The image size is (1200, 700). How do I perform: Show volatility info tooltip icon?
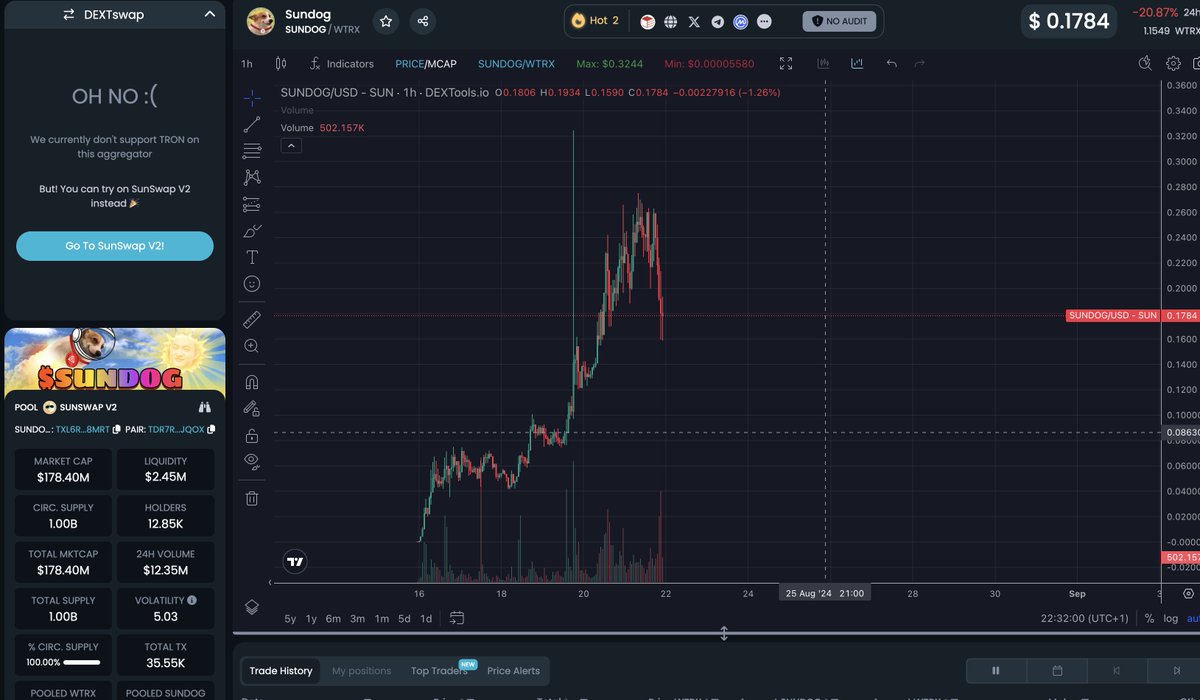(192, 600)
